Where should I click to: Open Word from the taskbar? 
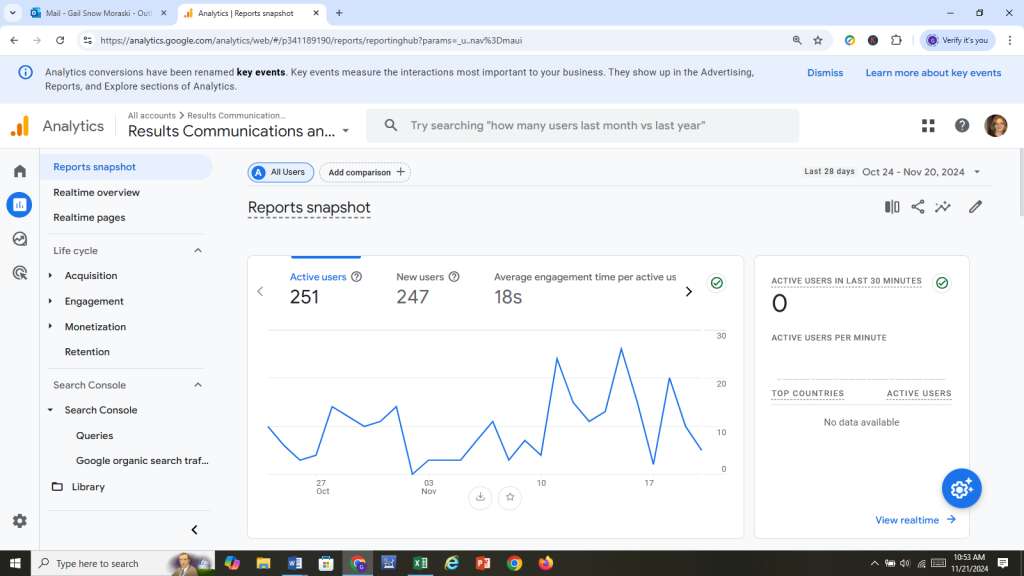click(x=295, y=563)
